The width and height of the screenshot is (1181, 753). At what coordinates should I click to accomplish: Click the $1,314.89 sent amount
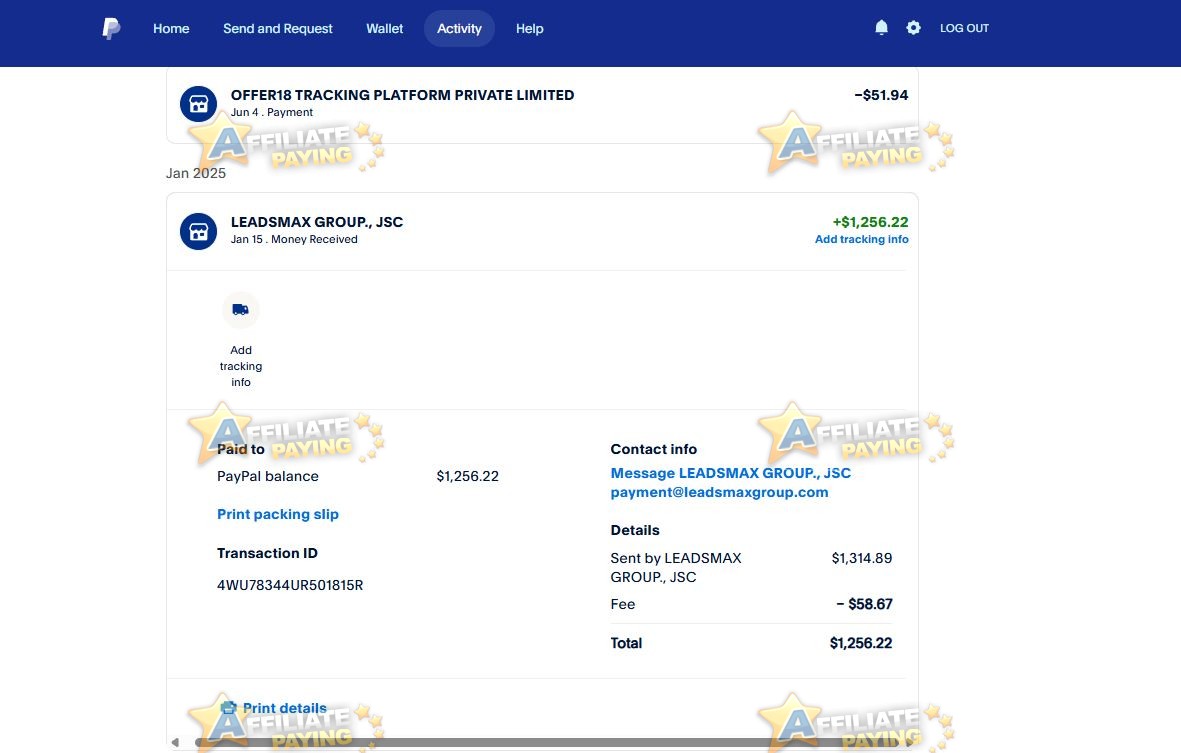(862, 558)
